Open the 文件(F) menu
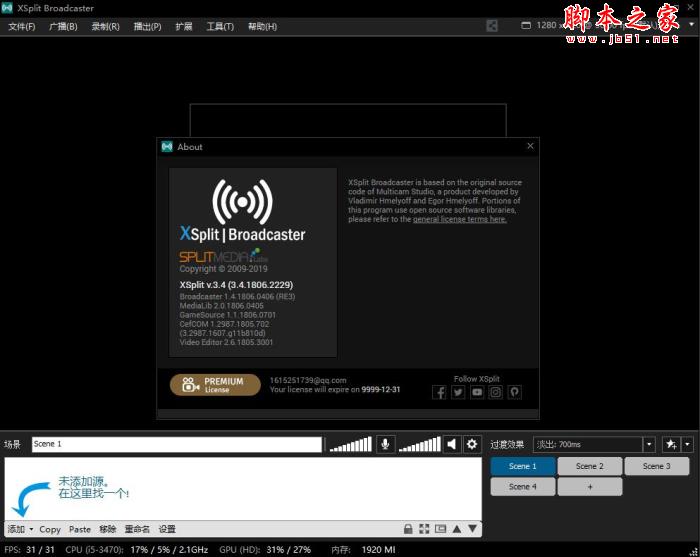 pos(21,26)
